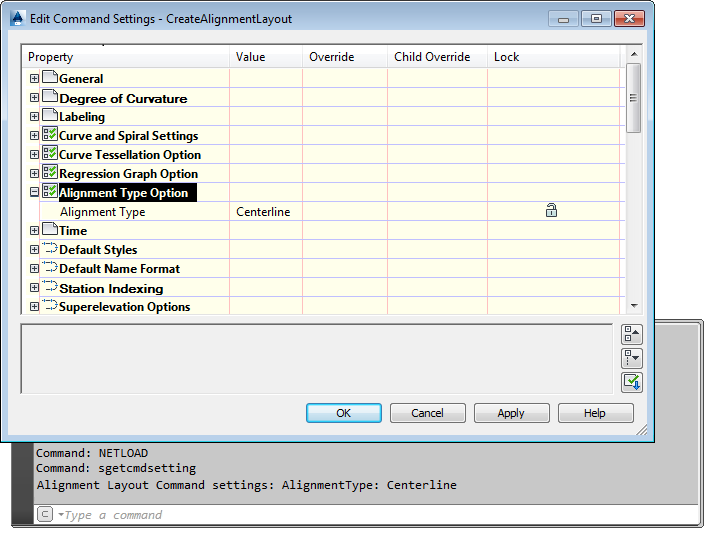Click the Time page icon

pos(50,229)
